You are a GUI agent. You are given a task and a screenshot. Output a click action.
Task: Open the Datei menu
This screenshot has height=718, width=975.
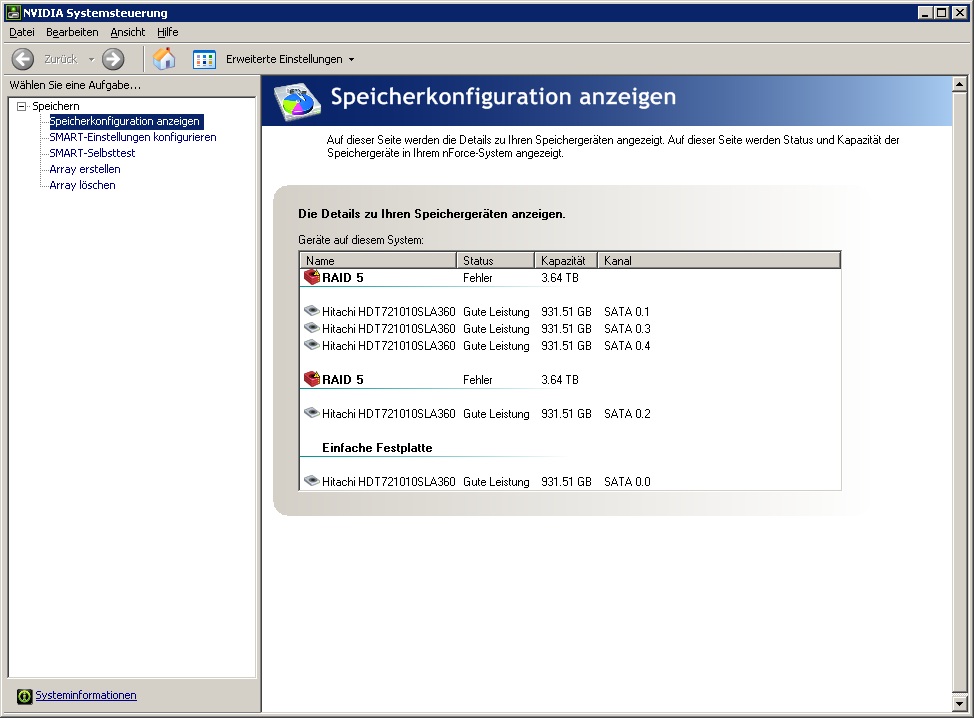point(22,32)
